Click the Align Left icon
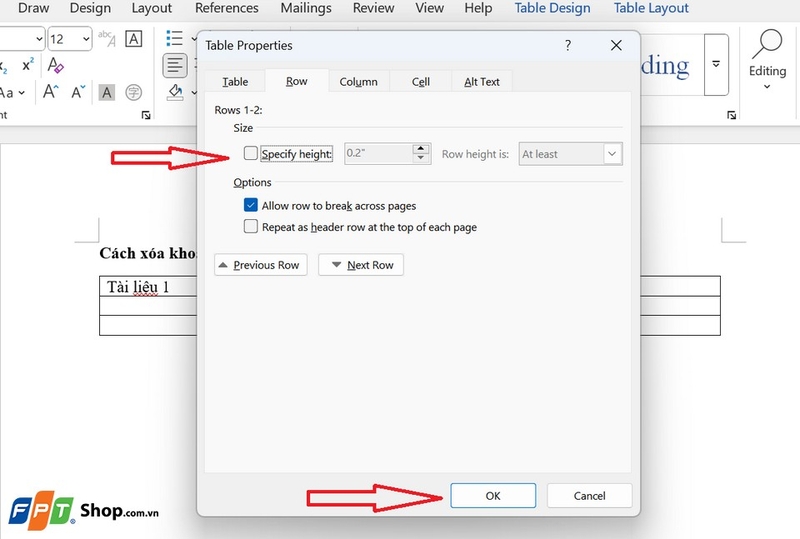 tap(174, 65)
